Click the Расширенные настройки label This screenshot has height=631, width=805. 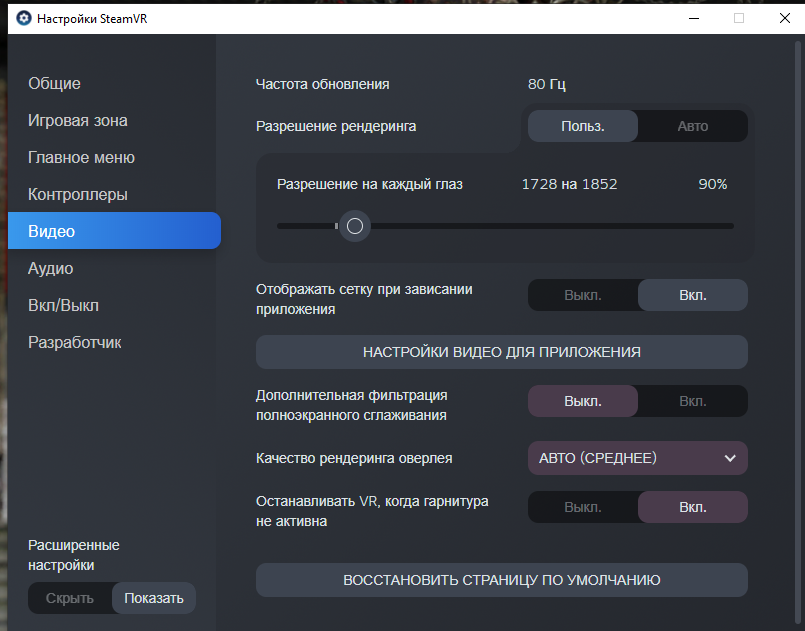(x=73, y=555)
